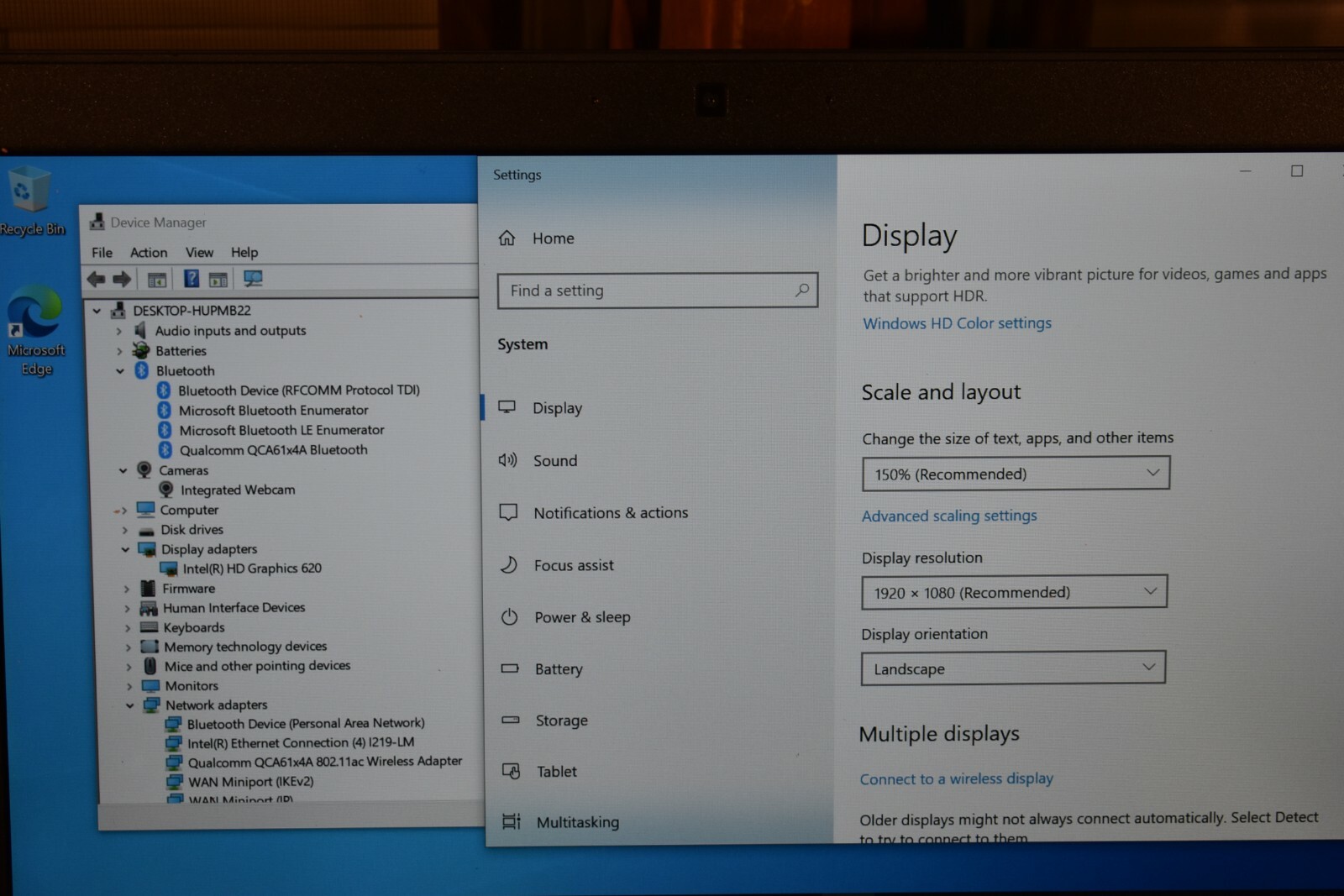The width and height of the screenshot is (1344, 896).
Task: Open the Display resolution dropdown
Action: pyautogui.click(x=1014, y=592)
